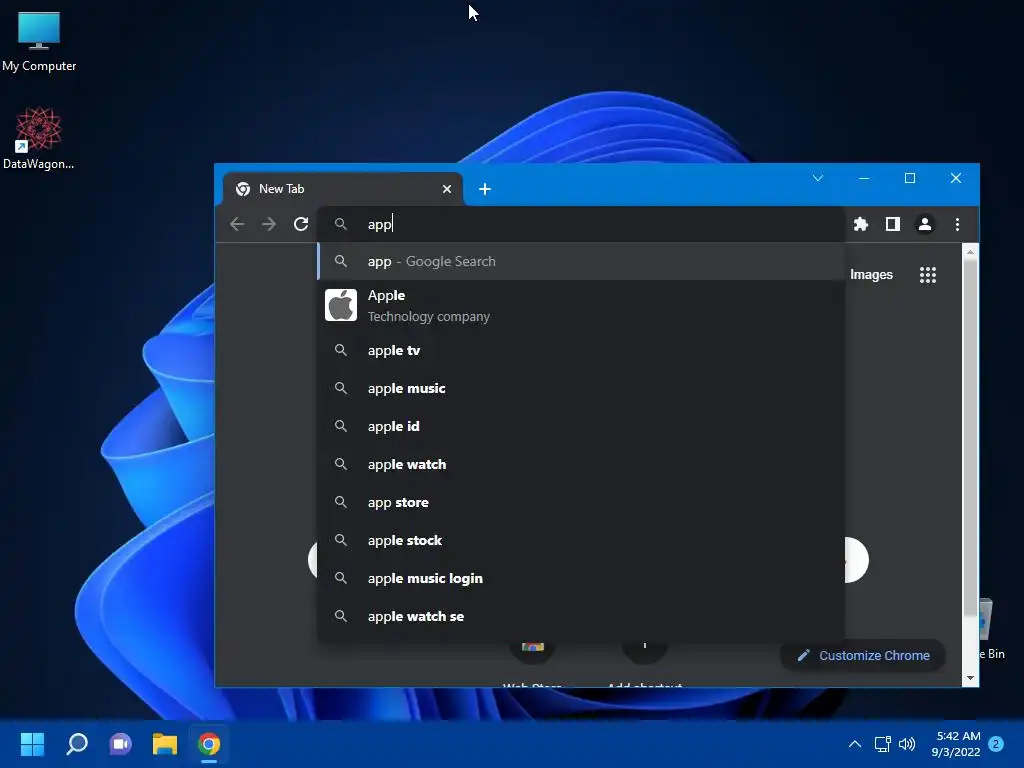Minimize the Chrome window
This screenshot has height=768, width=1024.
click(864, 178)
